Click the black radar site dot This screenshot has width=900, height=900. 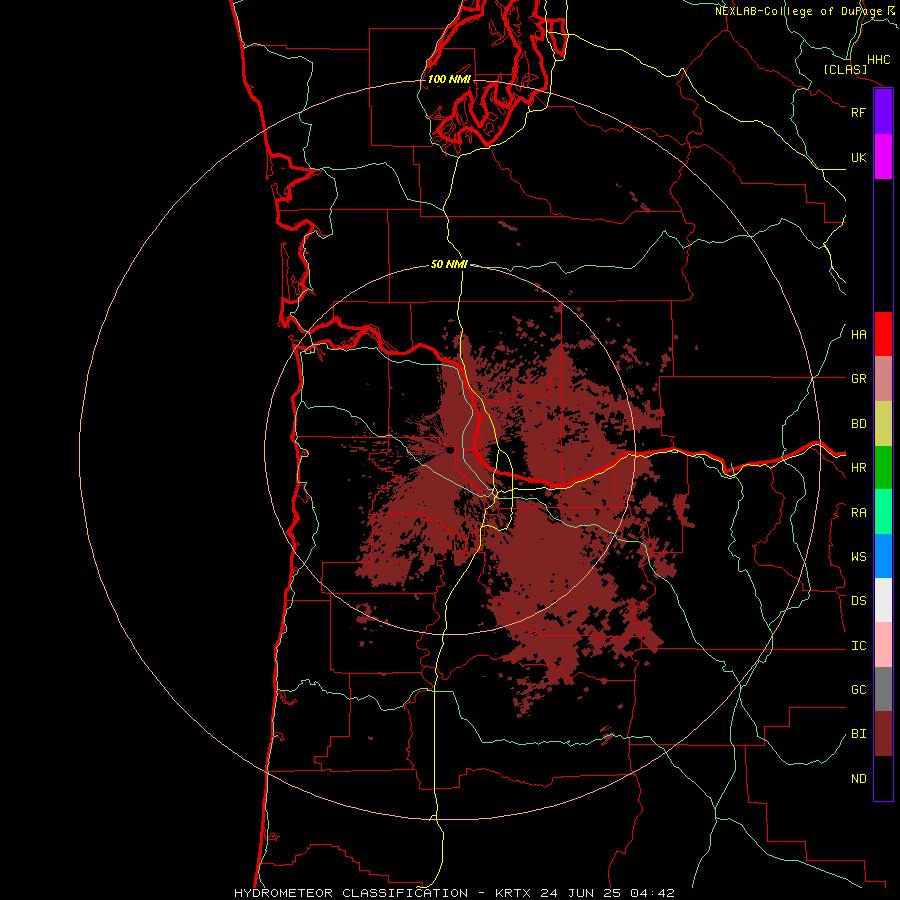click(x=450, y=451)
